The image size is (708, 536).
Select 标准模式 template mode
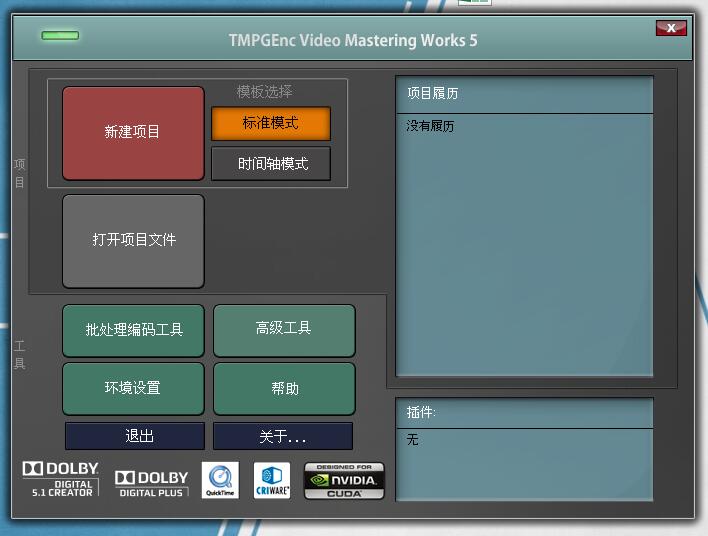271,123
